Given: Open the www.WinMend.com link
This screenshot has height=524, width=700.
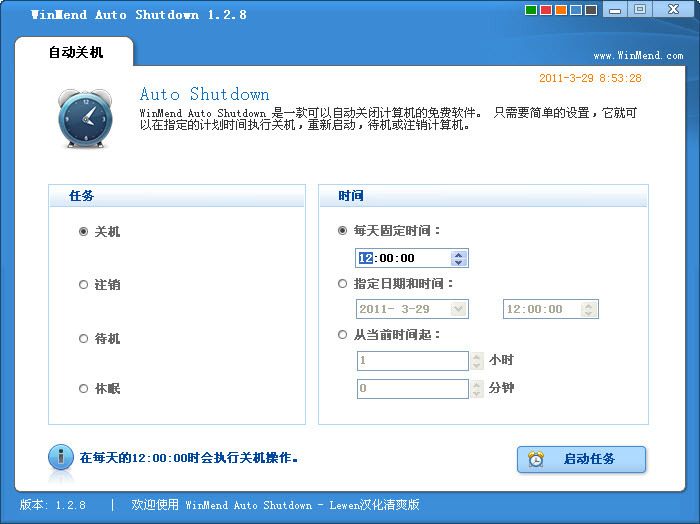Looking at the screenshot, I should [x=638, y=56].
